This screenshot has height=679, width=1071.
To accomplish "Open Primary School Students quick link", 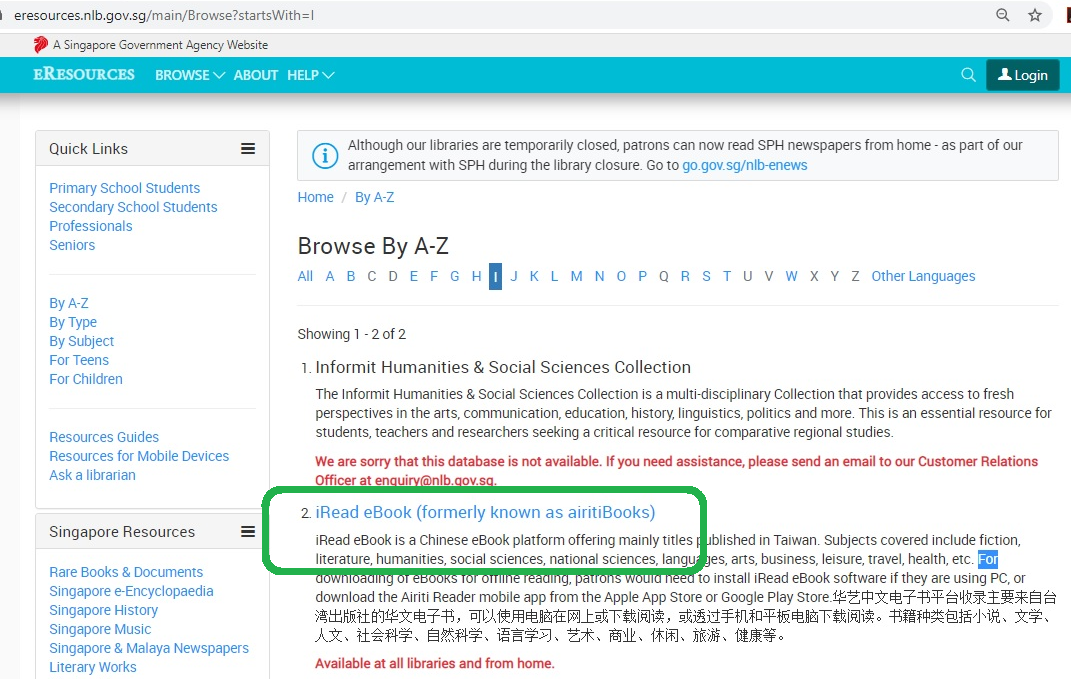I will 124,188.
